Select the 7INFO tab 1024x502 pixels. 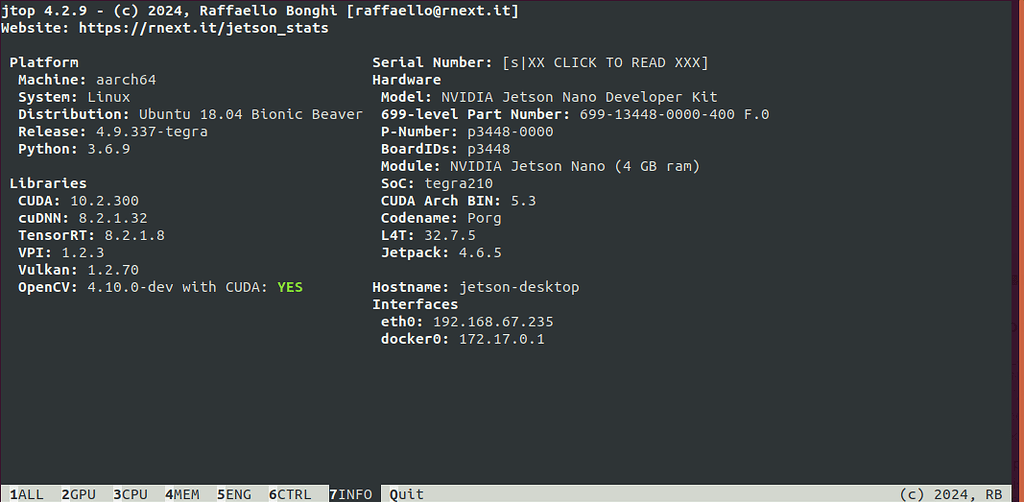click(351, 495)
